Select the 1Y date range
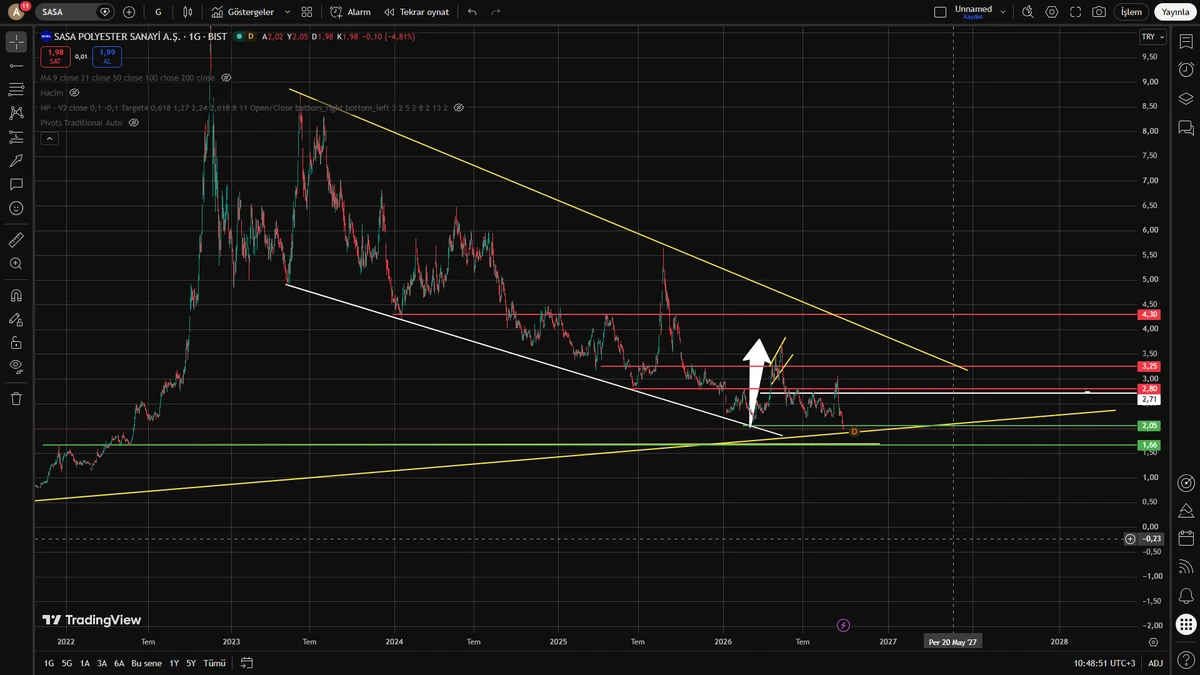The height and width of the screenshot is (675, 1200). tap(174, 663)
